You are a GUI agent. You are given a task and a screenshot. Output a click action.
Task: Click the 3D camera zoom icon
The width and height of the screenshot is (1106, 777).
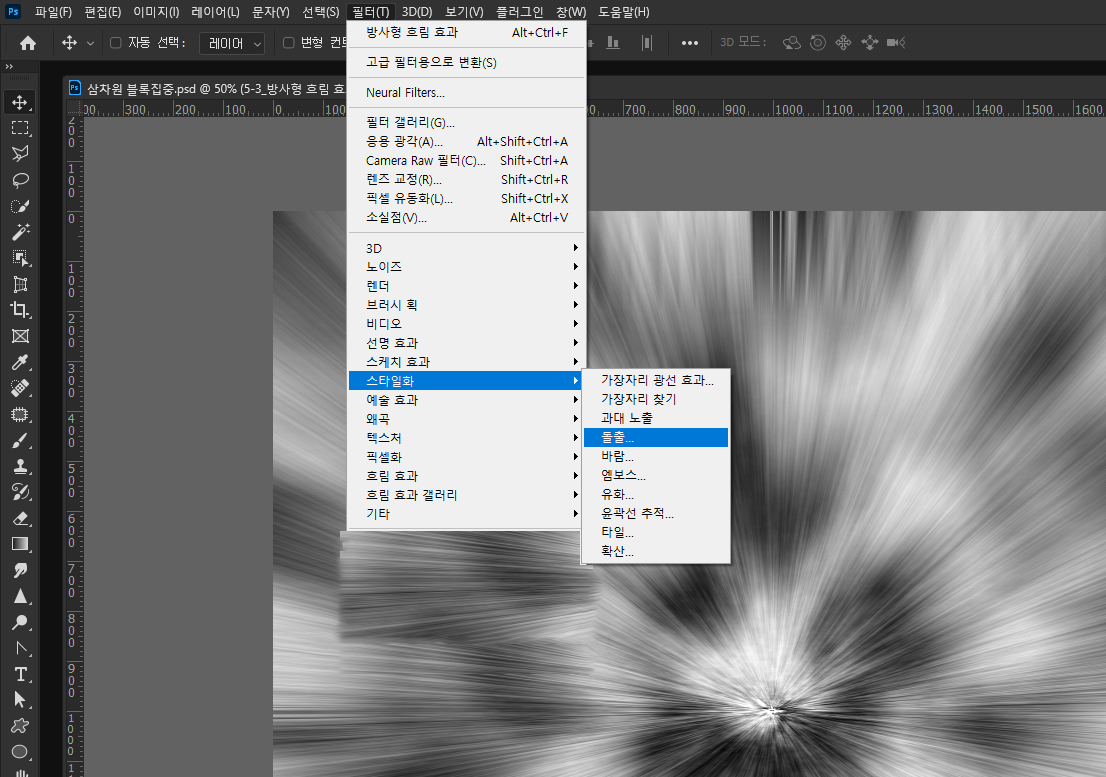(x=896, y=43)
